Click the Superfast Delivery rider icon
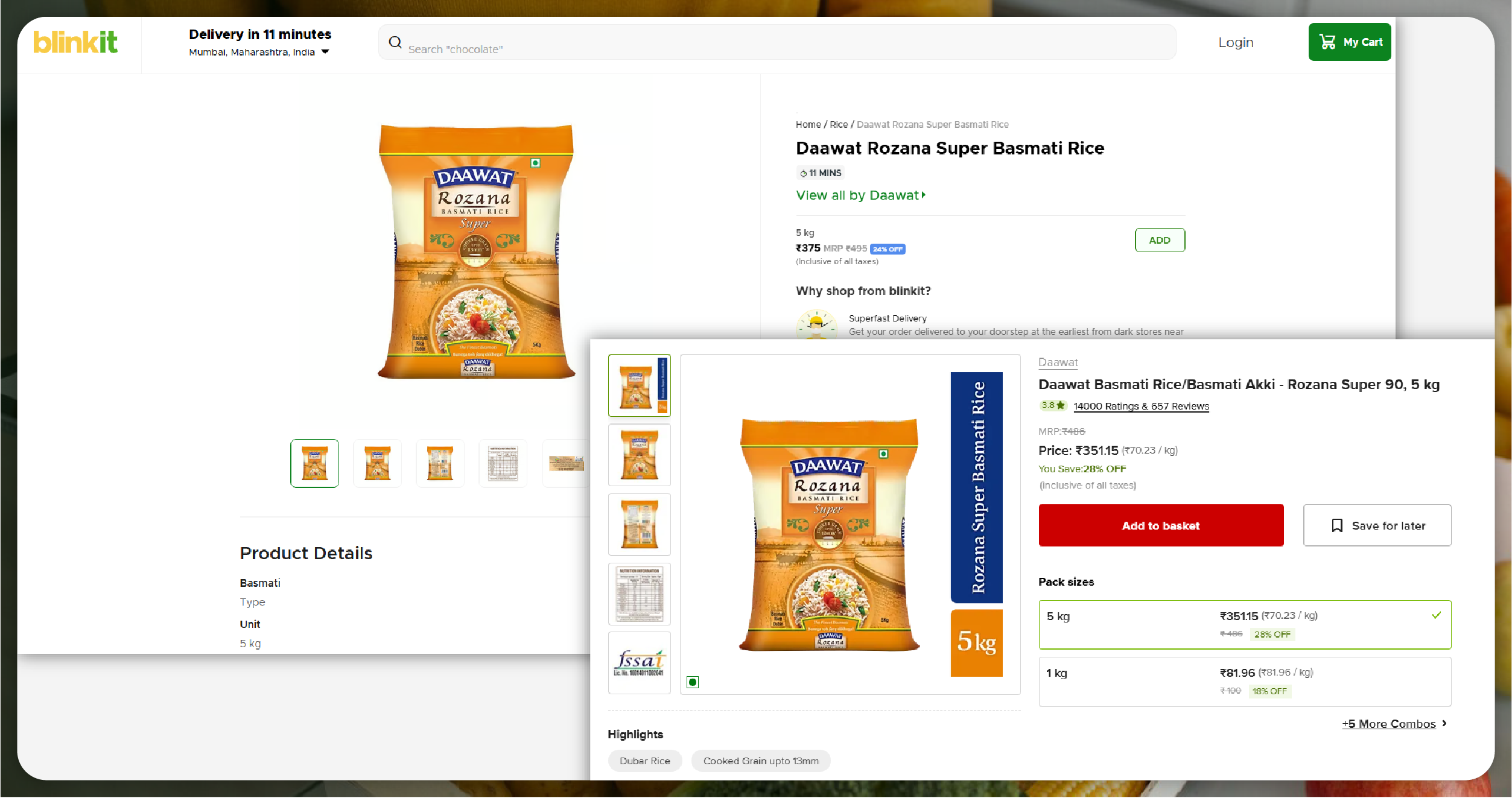 pyautogui.click(x=816, y=325)
